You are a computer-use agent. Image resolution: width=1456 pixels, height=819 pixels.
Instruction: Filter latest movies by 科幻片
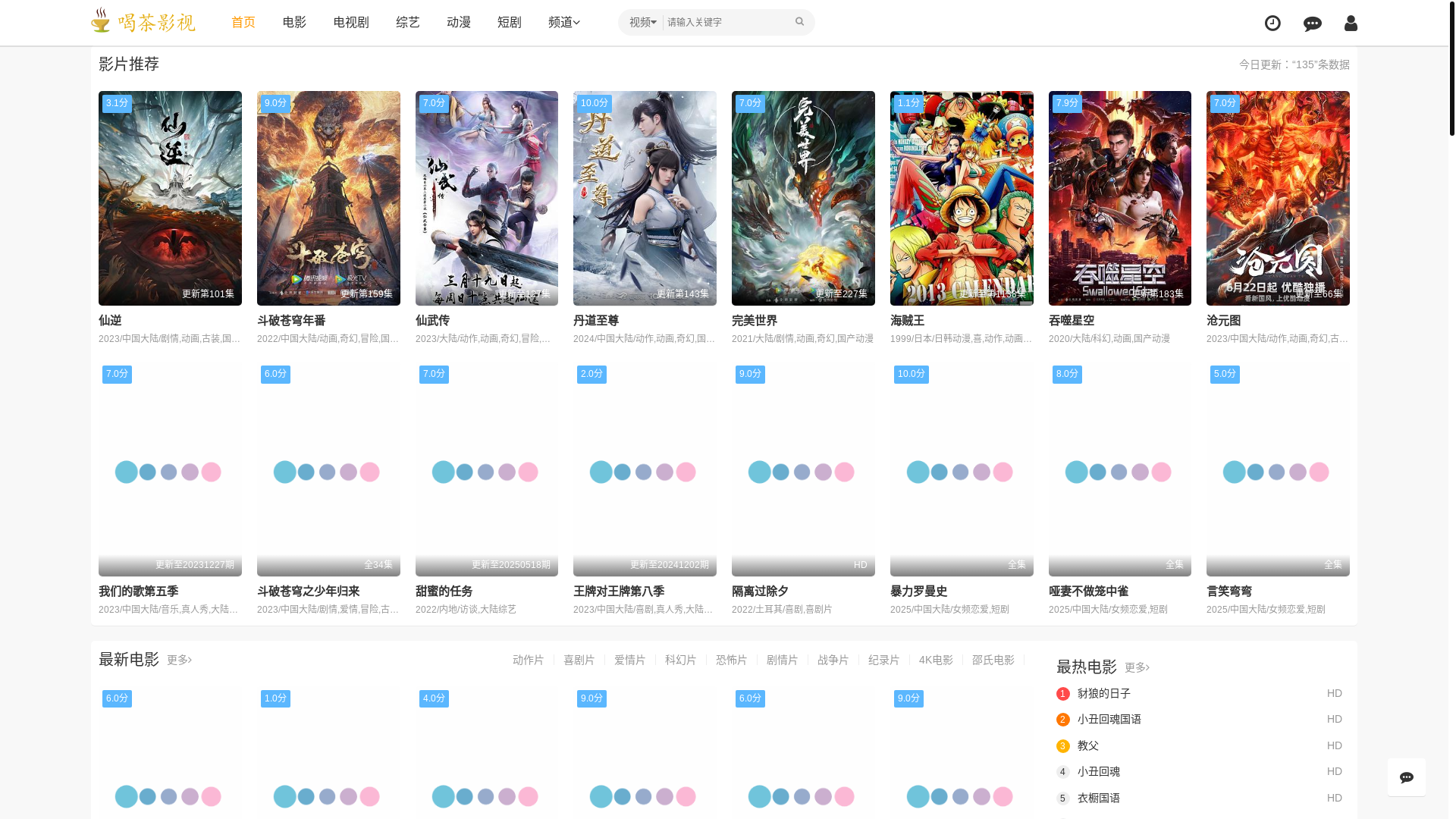click(x=680, y=661)
